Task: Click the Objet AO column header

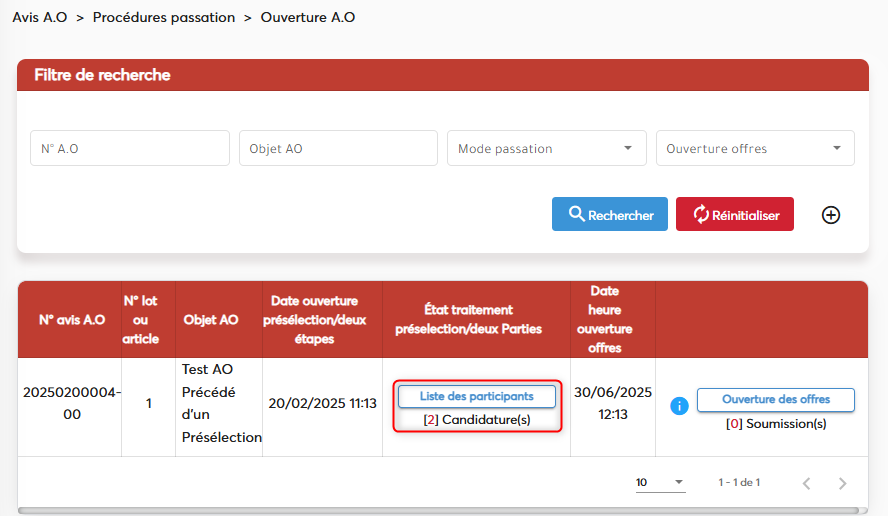Action: point(211,320)
